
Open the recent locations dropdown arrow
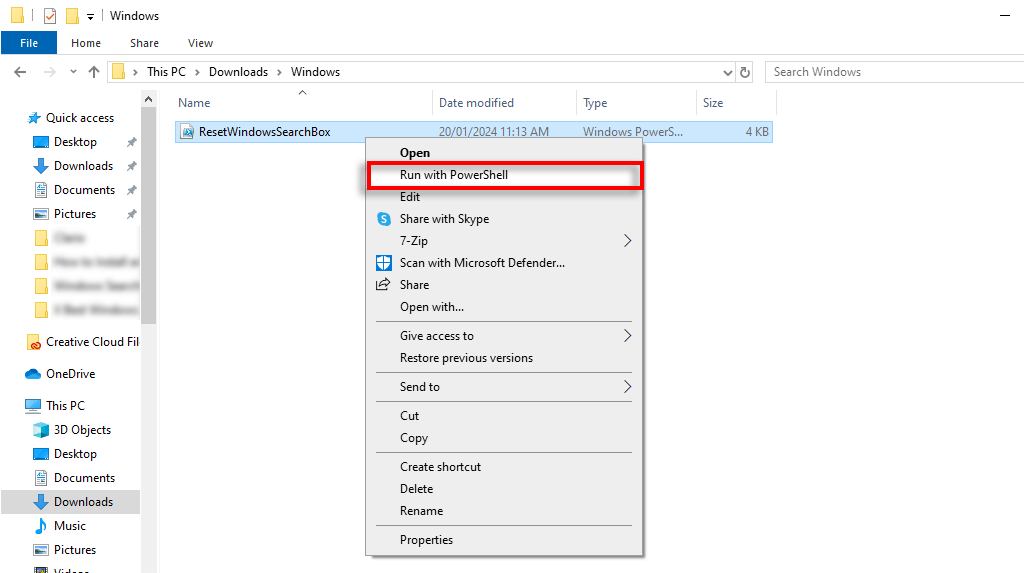(x=73, y=72)
